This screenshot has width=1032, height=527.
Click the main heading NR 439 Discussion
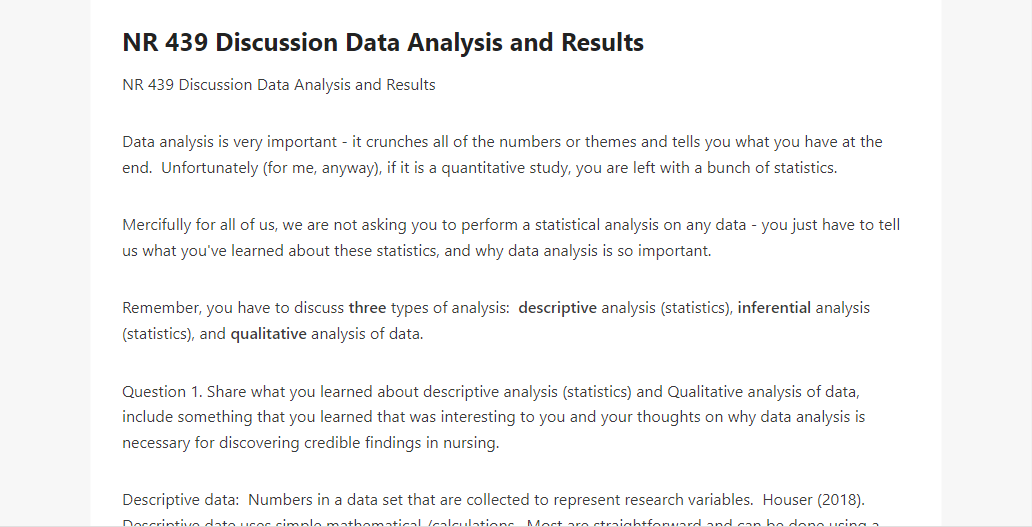pyautogui.click(x=383, y=42)
